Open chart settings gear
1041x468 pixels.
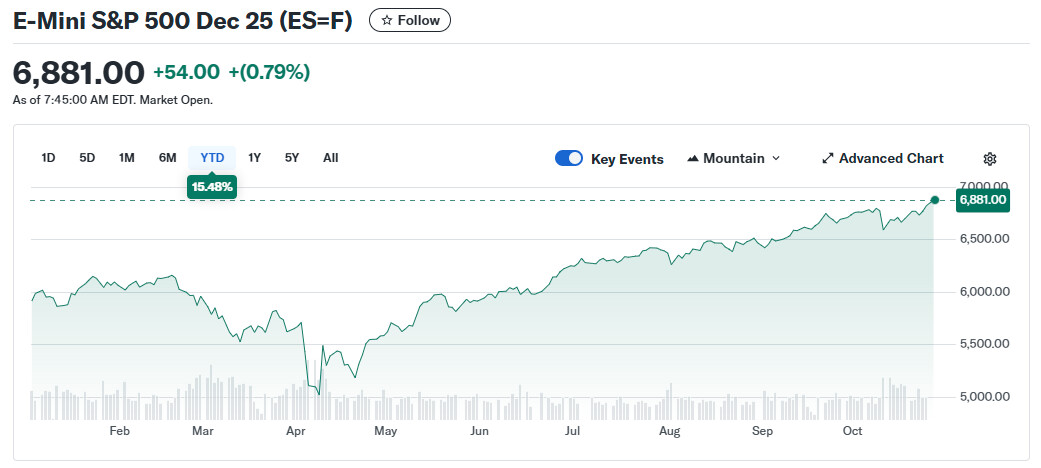click(990, 158)
